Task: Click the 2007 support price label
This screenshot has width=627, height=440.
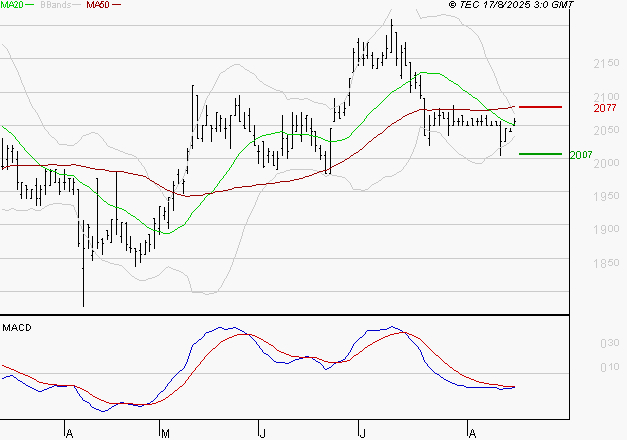Action: click(580, 155)
